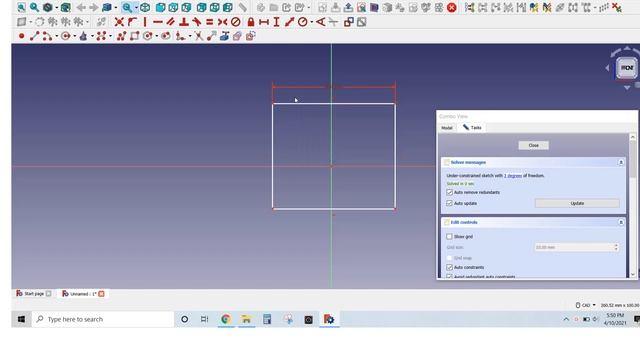Toggle Auto remove redundants checkbox
Viewport: 640px width, 360px height.
449,192
